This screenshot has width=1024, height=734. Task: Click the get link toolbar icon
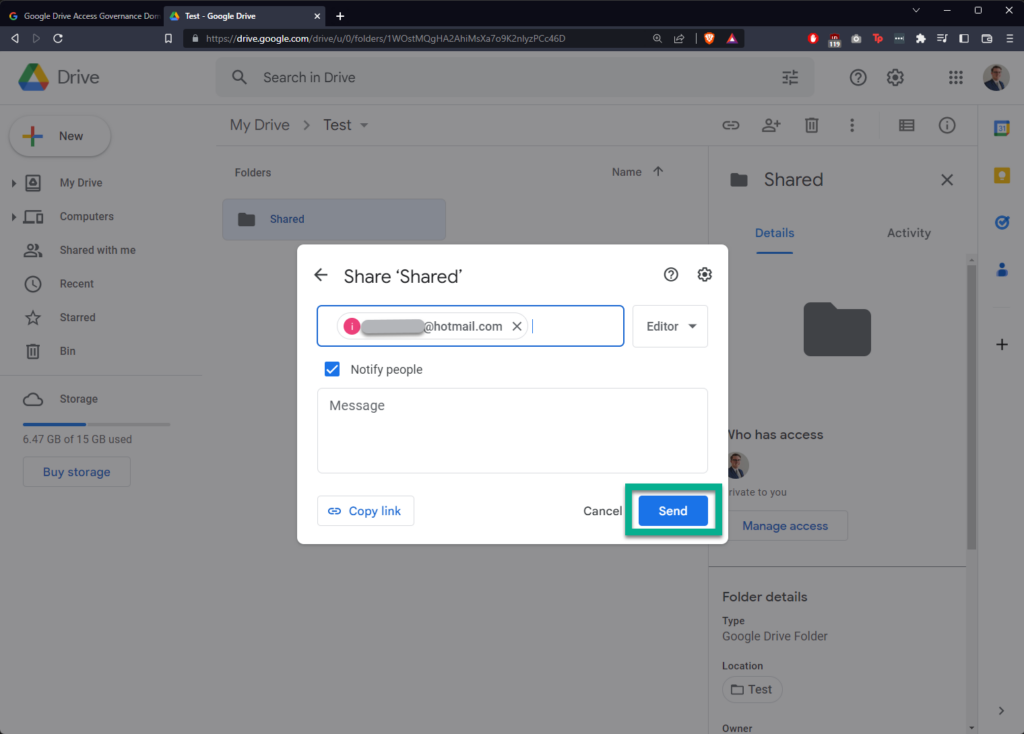[x=731, y=125]
